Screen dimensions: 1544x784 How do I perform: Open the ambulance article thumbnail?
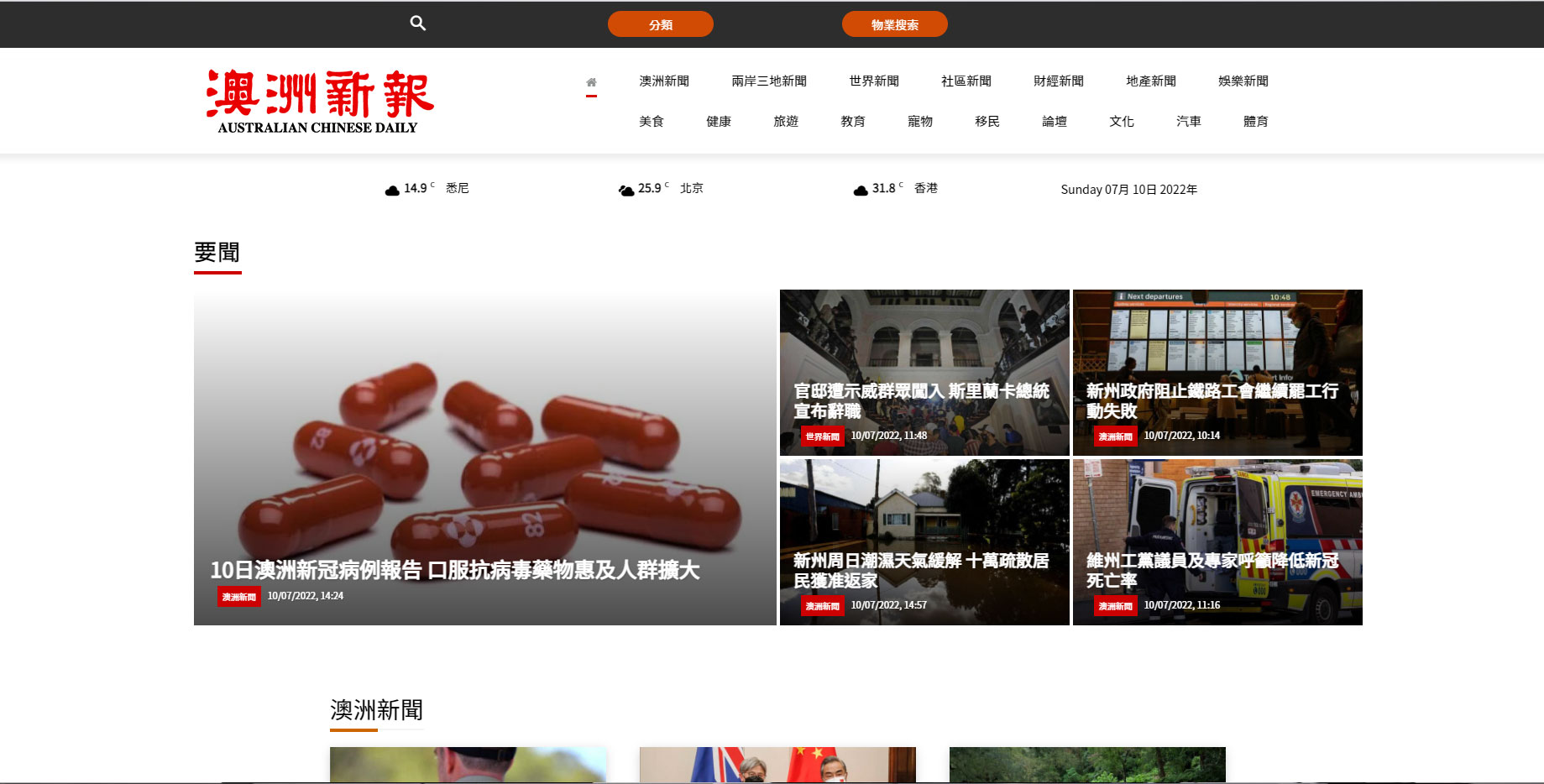pos(1217,512)
